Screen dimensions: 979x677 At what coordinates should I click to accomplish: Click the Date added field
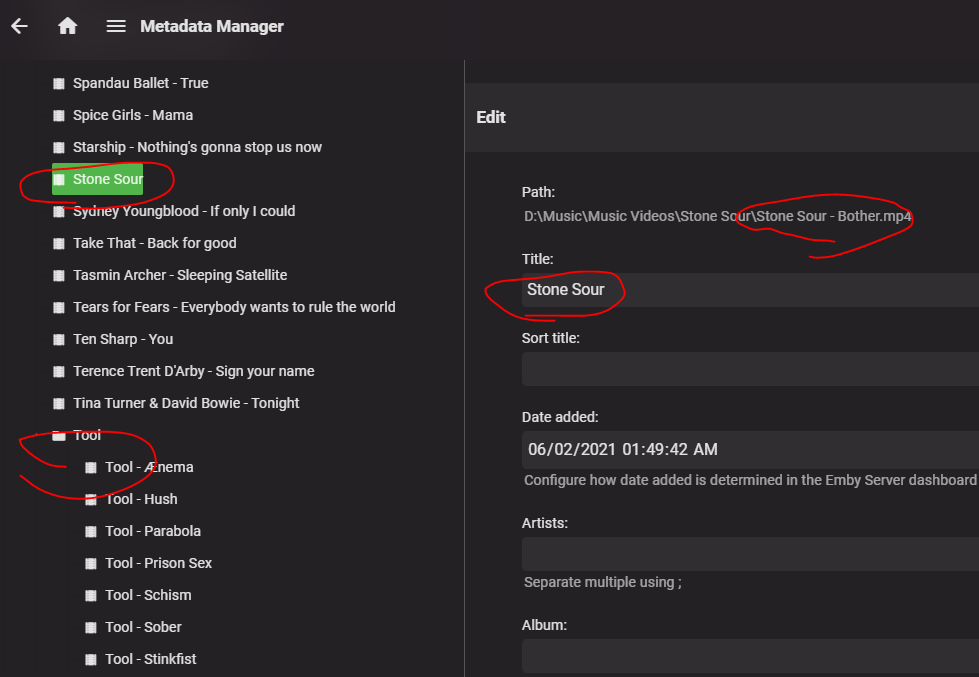(x=750, y=449)
